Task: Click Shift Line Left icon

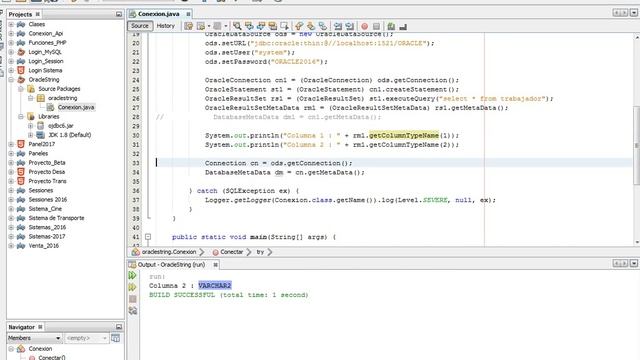Action: tap(338, 26)
